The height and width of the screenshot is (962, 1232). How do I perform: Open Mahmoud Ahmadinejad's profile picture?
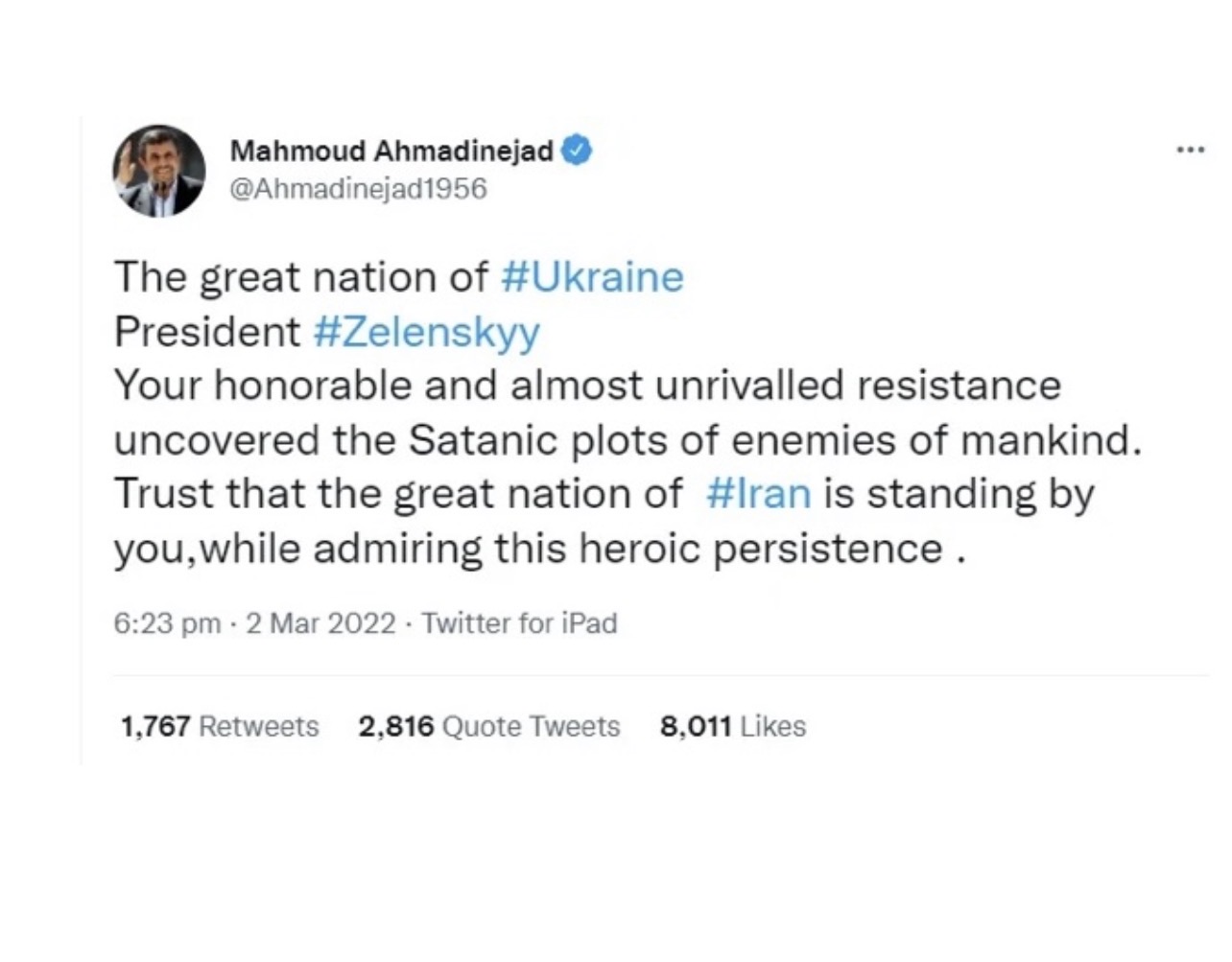pos(159,170)
